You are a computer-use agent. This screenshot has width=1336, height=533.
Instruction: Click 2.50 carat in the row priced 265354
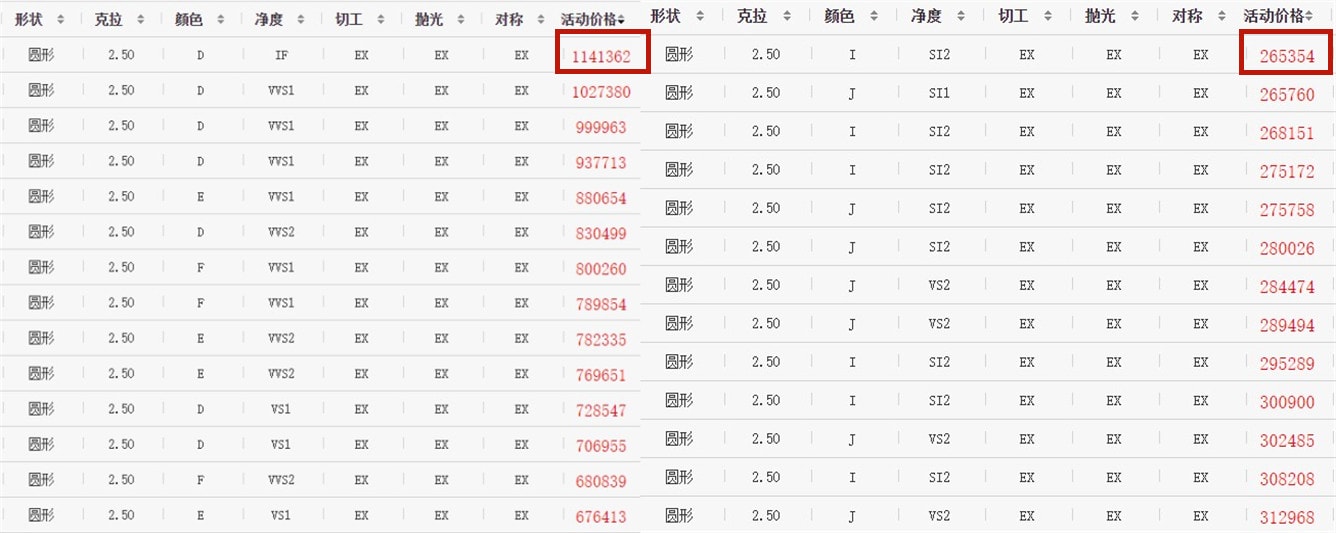tap(766, 55)
